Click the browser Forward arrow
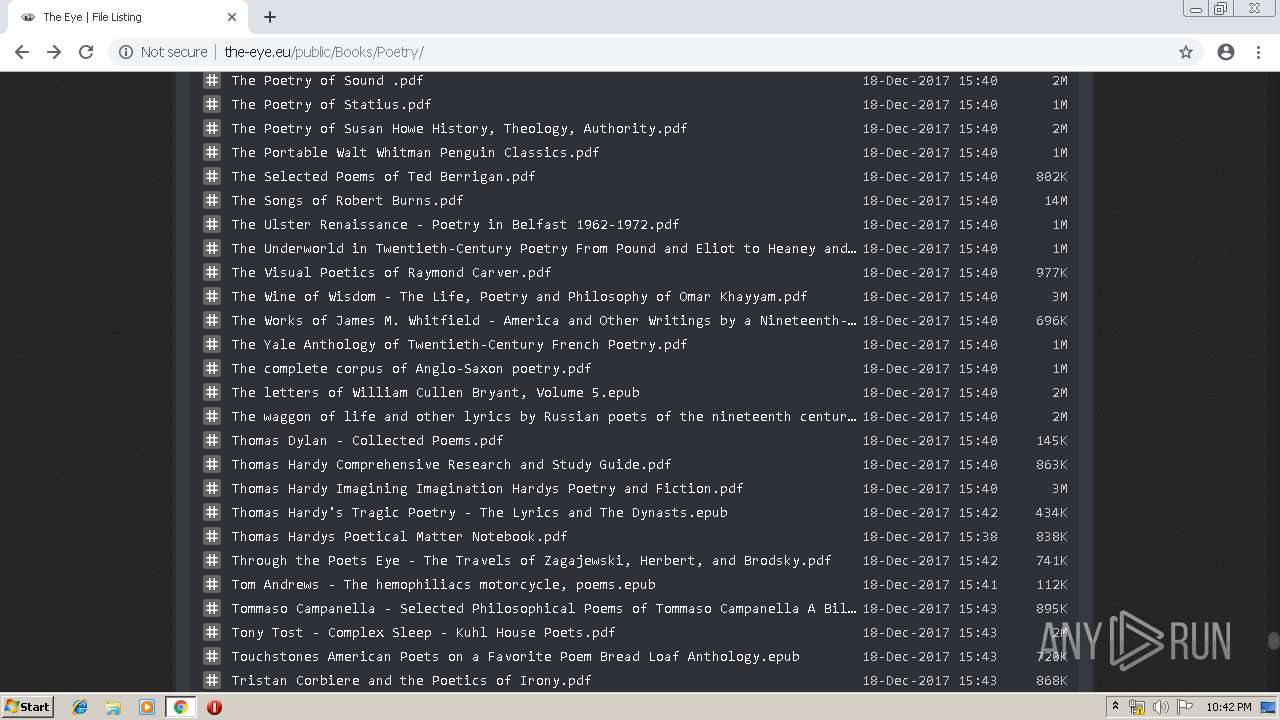 (54, 52)
